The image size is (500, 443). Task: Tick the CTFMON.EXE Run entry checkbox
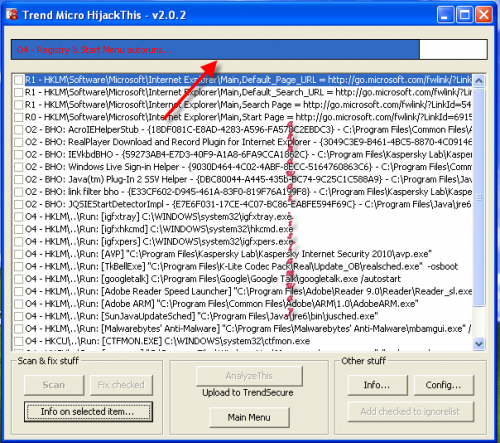click(19, 341)
